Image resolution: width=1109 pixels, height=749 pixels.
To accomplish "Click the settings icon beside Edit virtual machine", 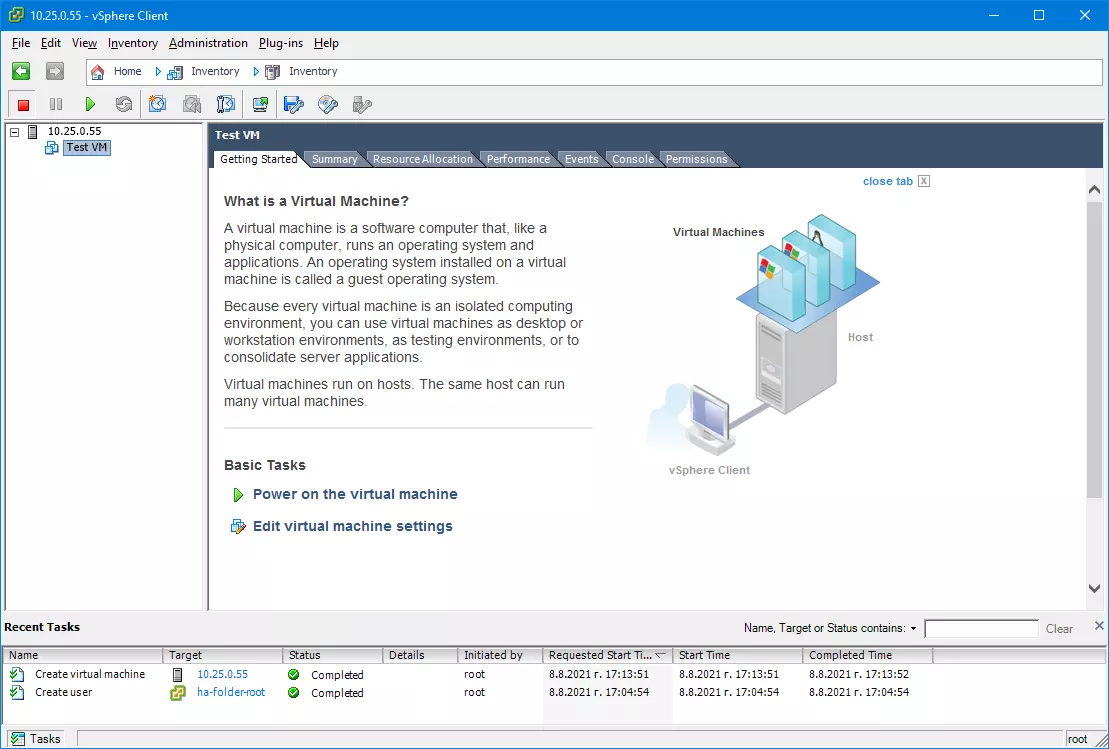I will [238, 526].
